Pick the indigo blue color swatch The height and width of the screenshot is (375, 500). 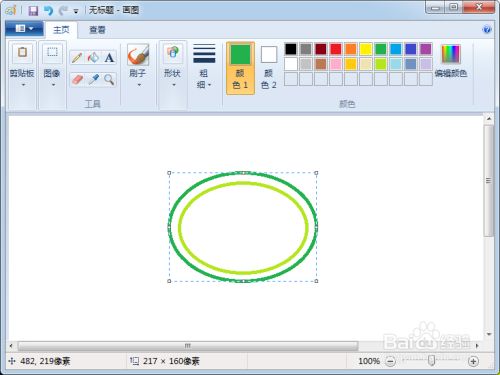click(411, 49)
